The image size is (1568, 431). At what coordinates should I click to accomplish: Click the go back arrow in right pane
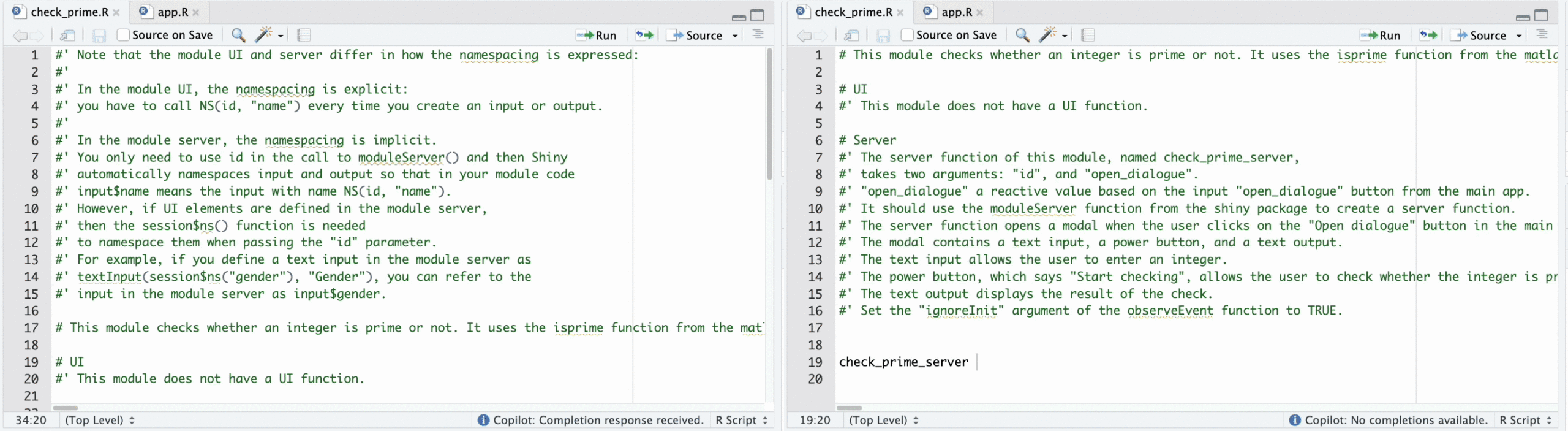point(804,36)
